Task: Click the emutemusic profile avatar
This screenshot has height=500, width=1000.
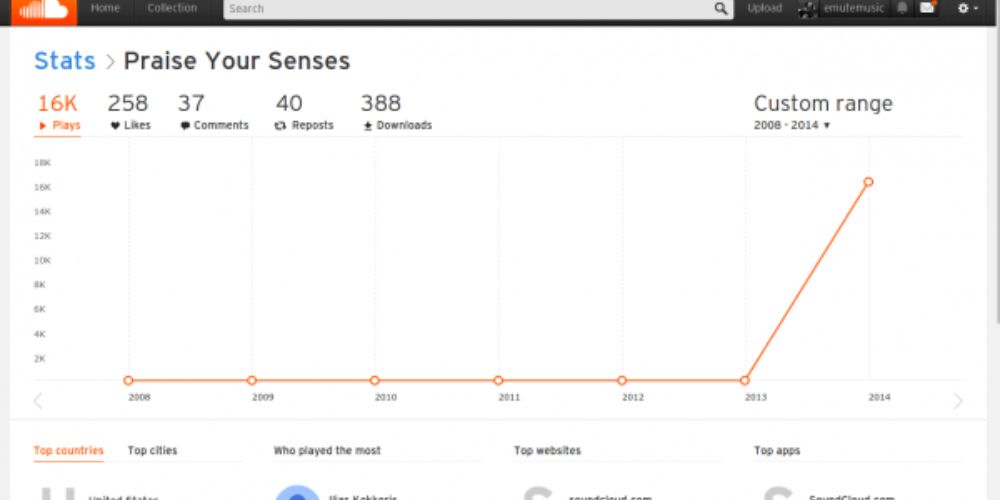Action: click(808, 9)
